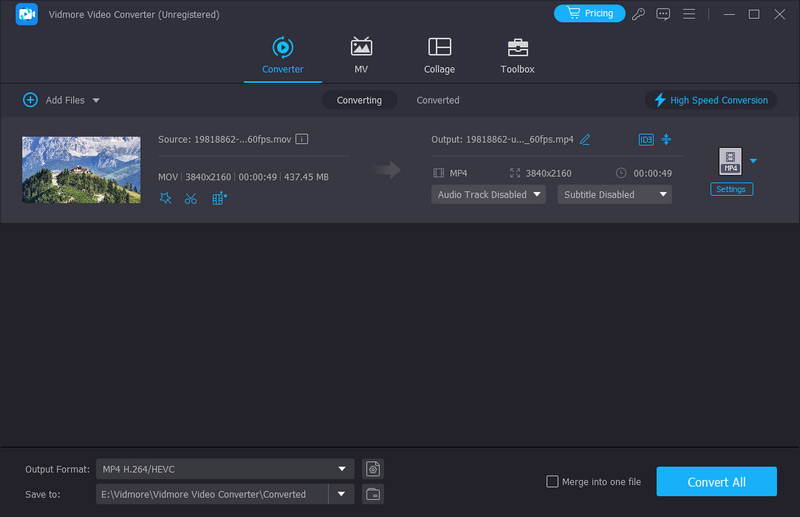
Task: Switch to the Toolbox tab
Action: coord(517,56)
